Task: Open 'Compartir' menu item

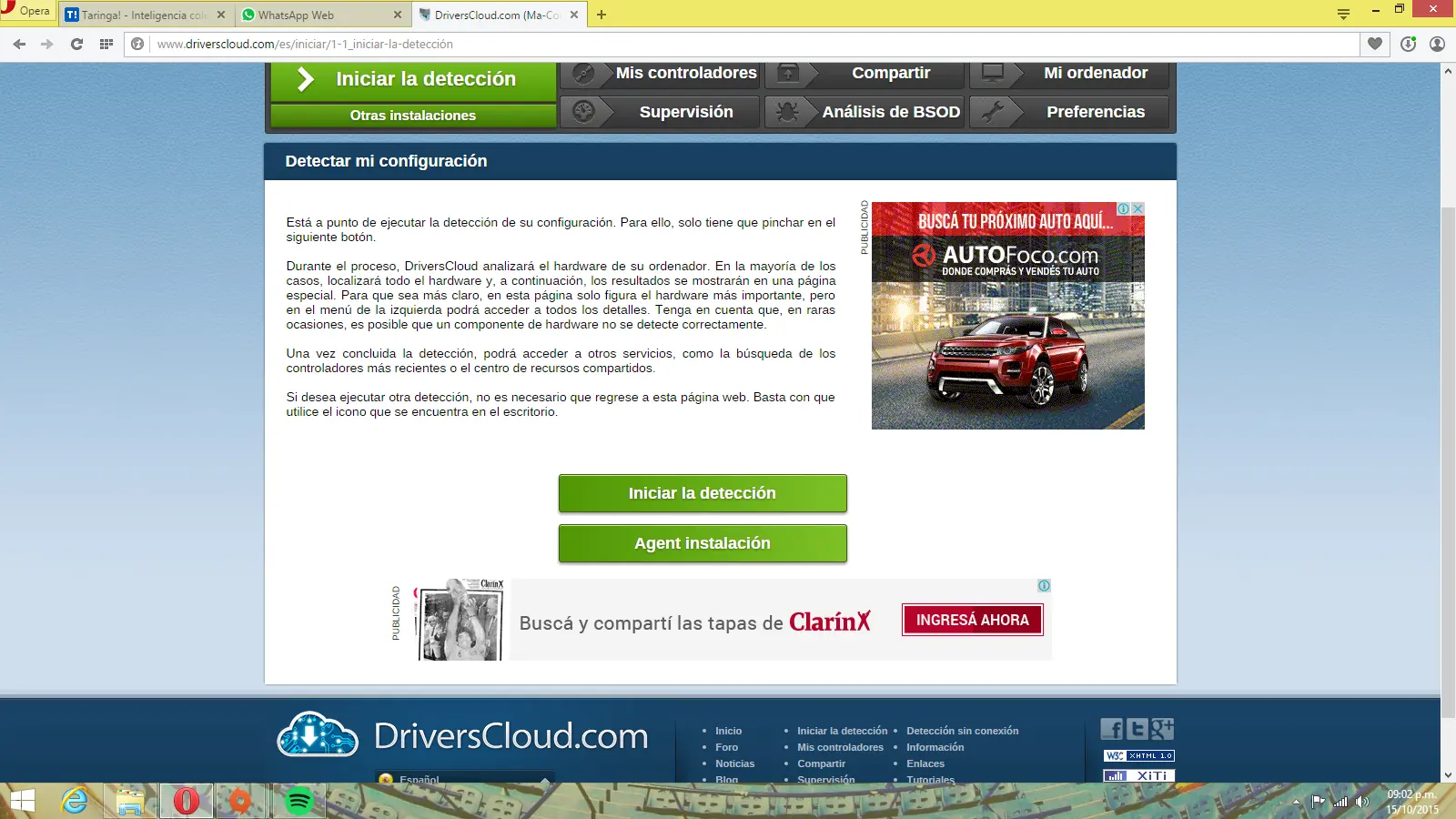Action: 865,74
